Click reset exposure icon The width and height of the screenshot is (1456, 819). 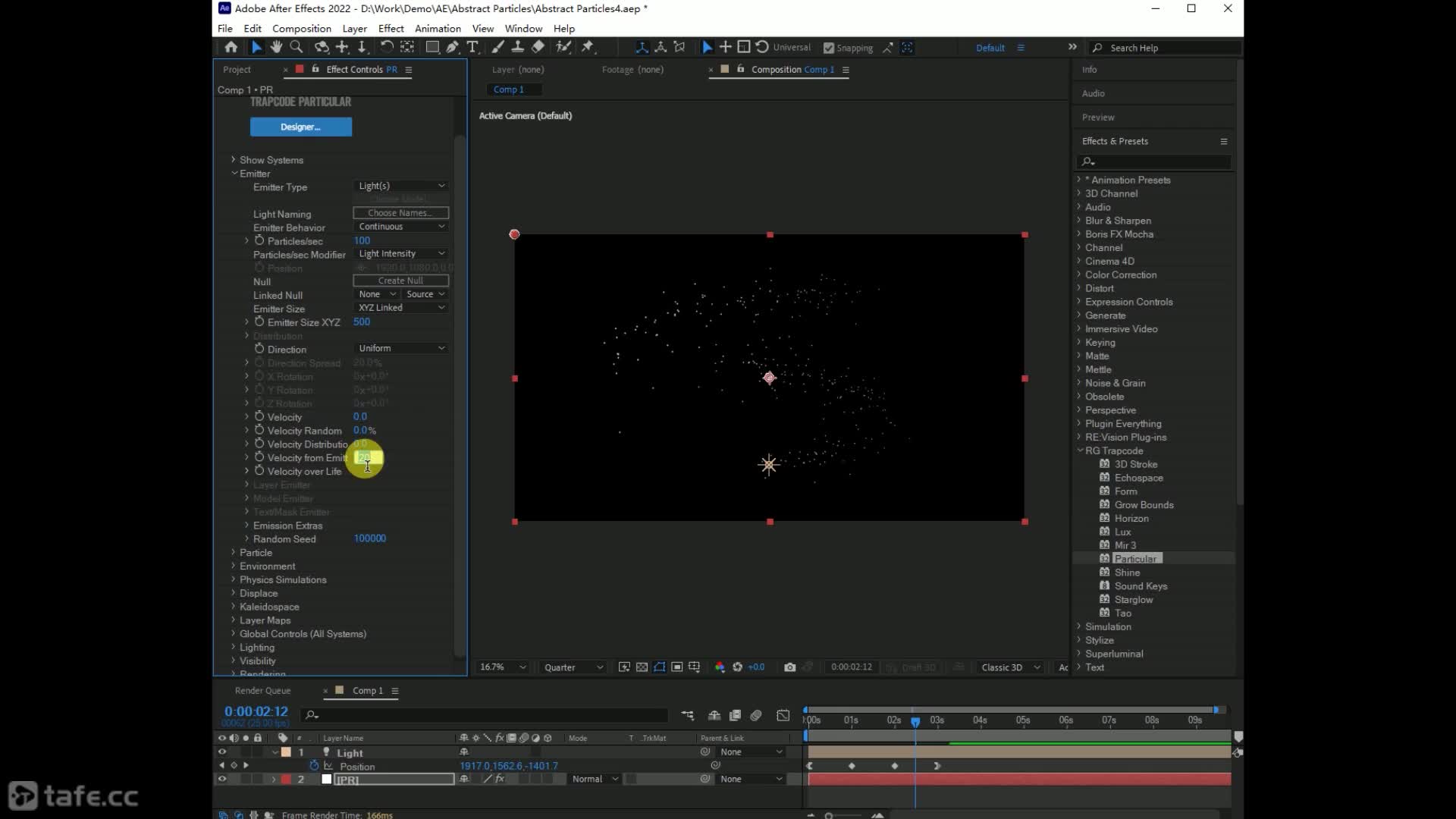pos(737,667)
